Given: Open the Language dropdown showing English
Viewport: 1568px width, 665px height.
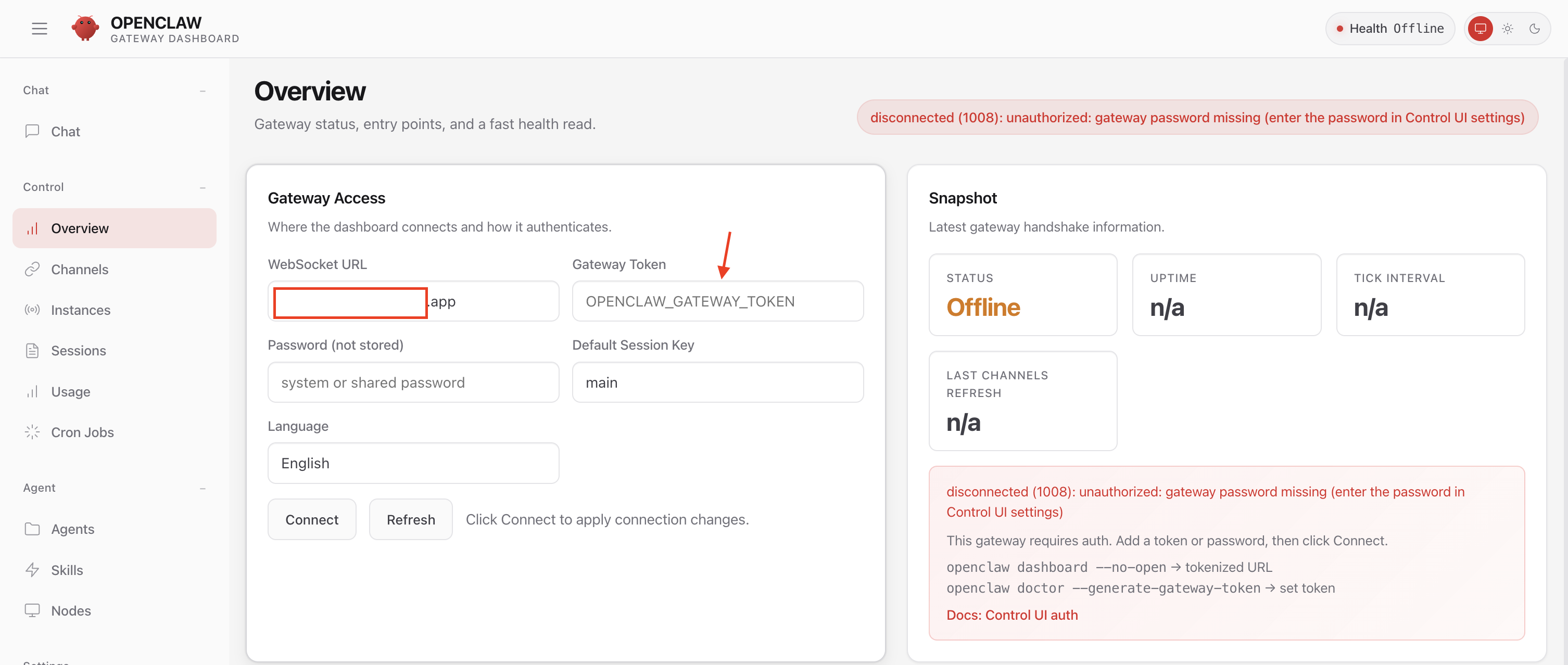Looking at the screenshot, I should point(413,464).
